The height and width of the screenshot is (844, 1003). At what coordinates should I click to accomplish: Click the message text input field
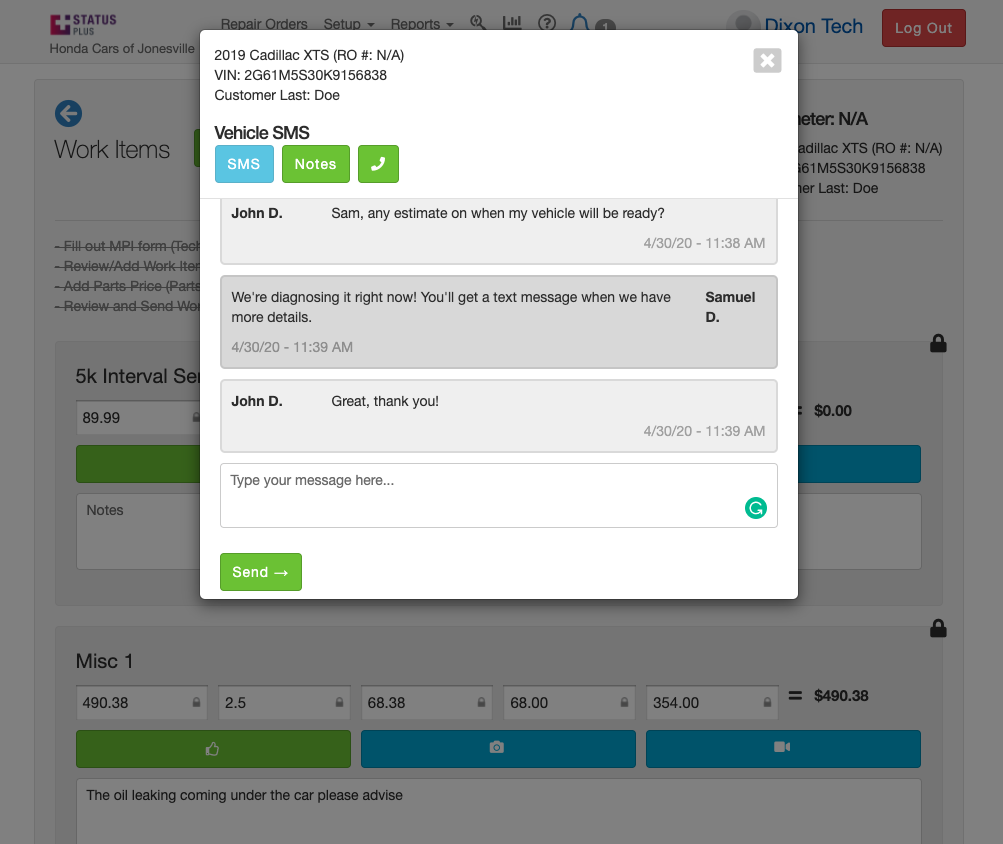(480, 494)
